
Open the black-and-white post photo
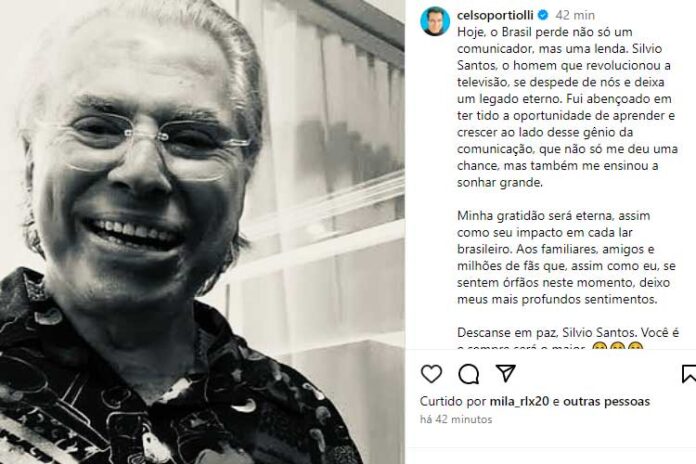[202, 232]
